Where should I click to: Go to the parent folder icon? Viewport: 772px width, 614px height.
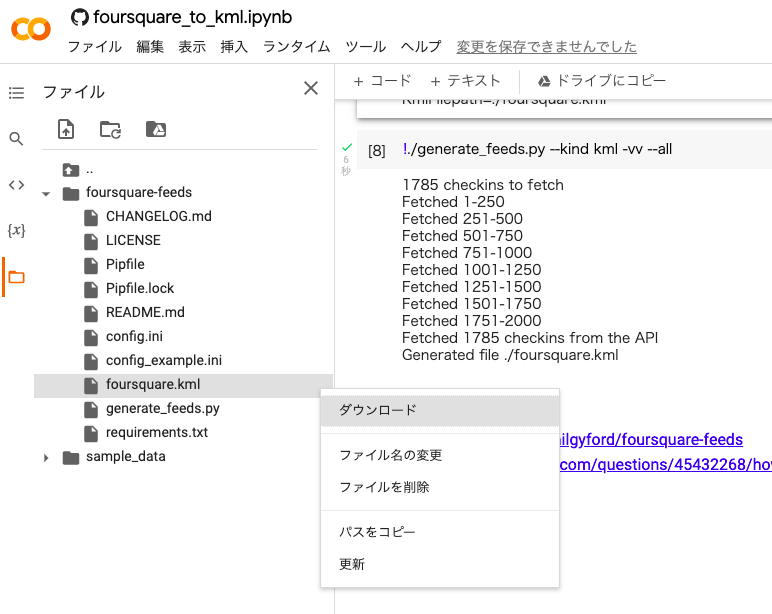(70, 170)
